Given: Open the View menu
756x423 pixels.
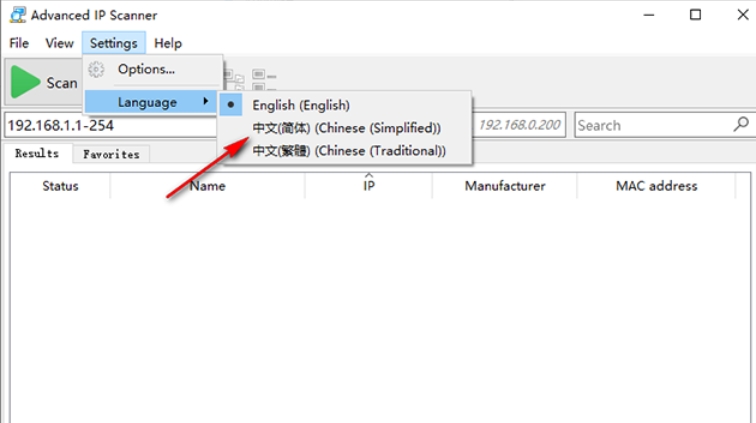Looking at the screenshot, I should click(x=59, y=43).
